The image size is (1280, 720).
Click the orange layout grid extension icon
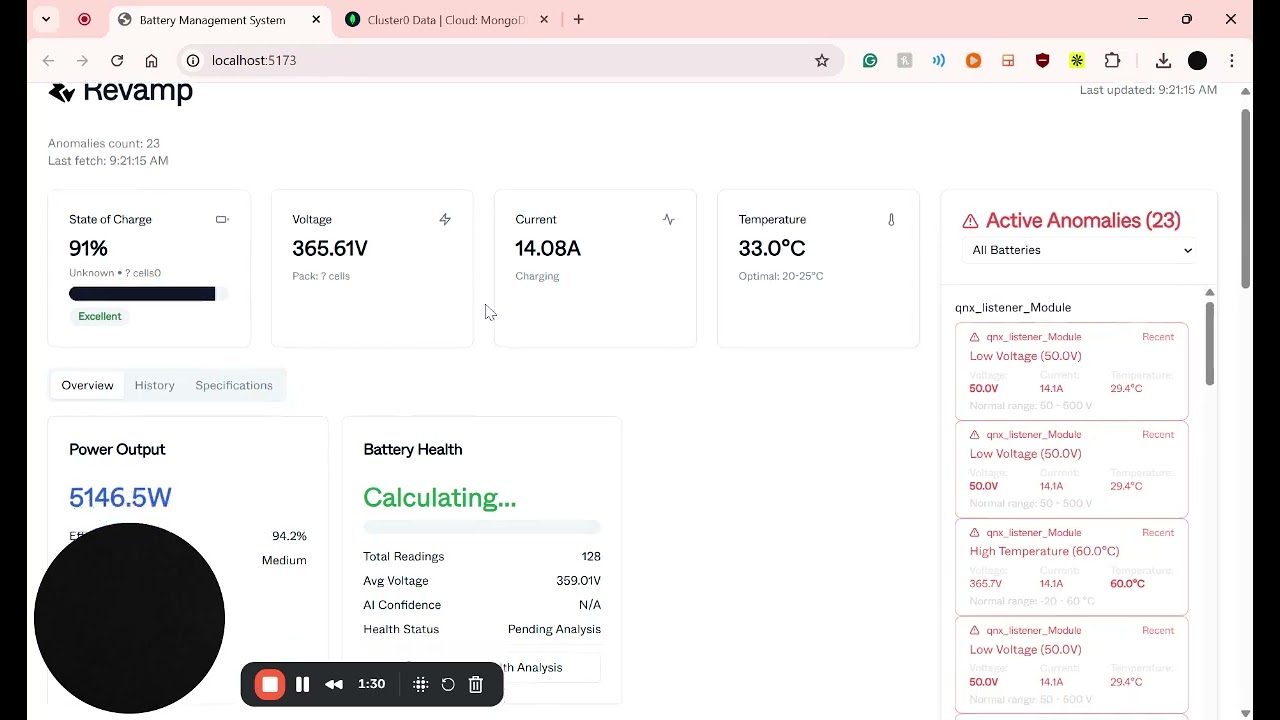click(x=1008, y=61)
